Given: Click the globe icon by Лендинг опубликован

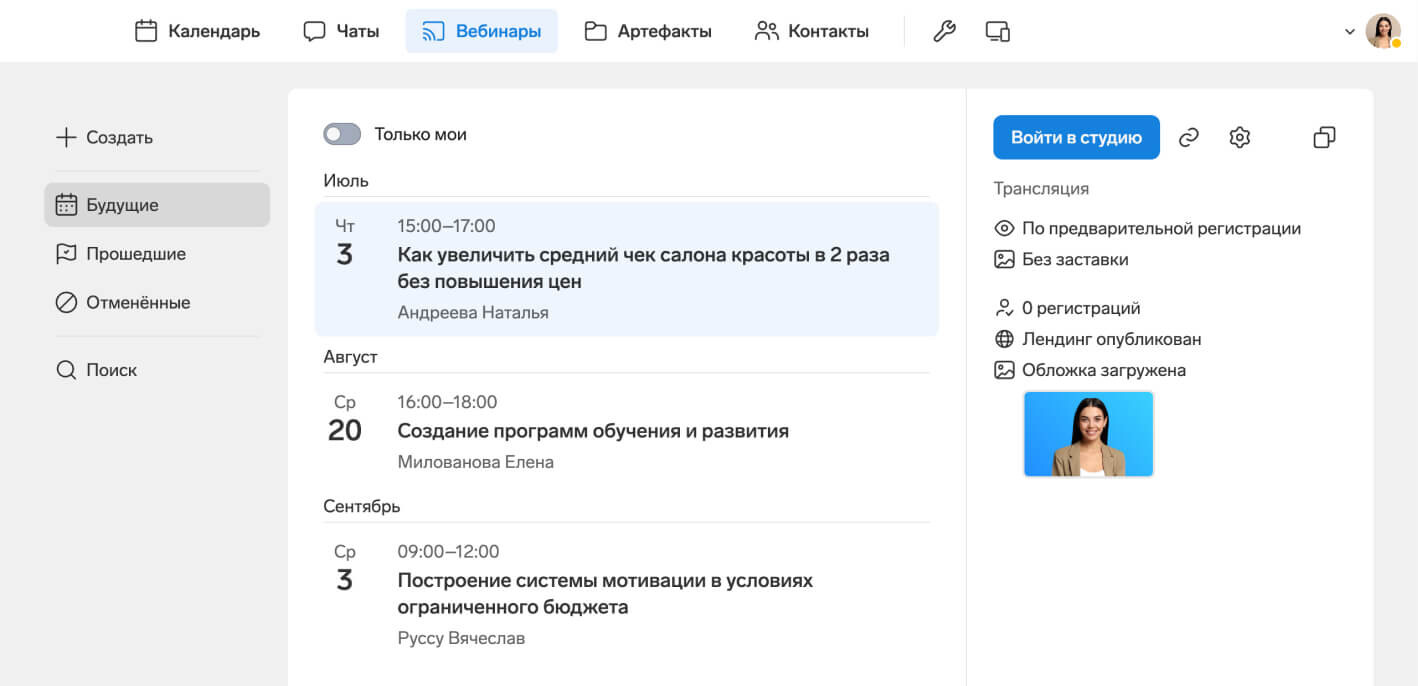Looking at the screenshot, I should 1004,340.
